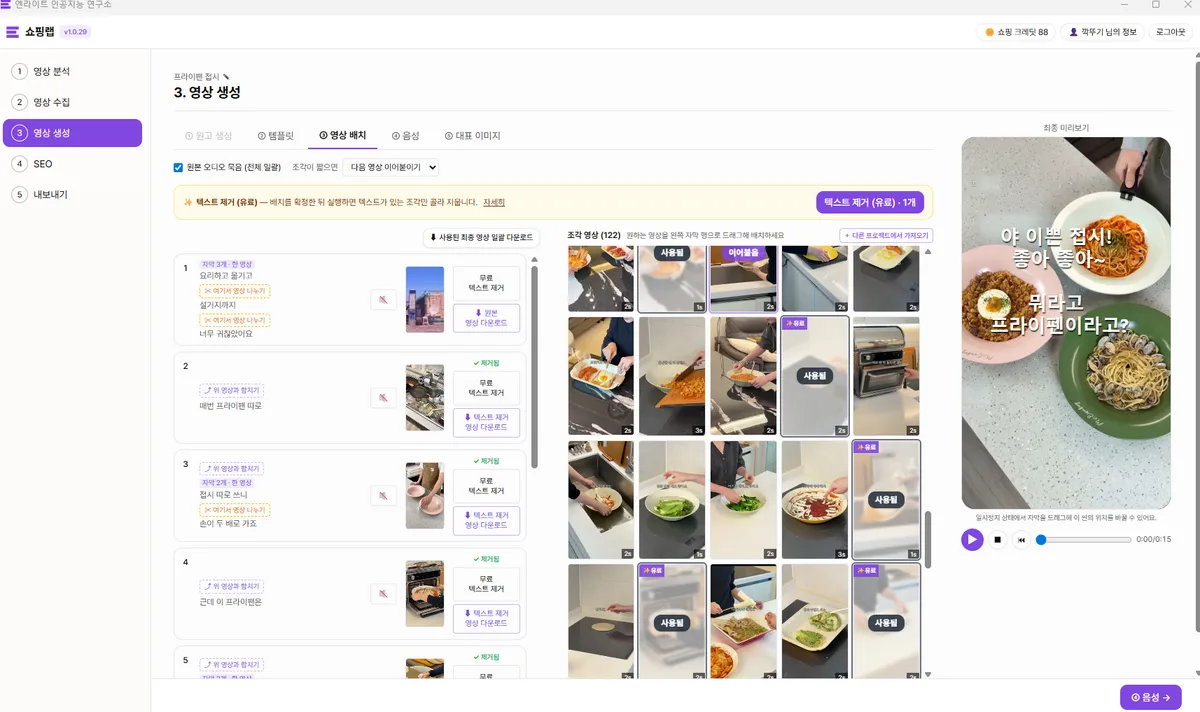Download text-removed video for row 4
1200x712 pixels.
tap(486, 618)
